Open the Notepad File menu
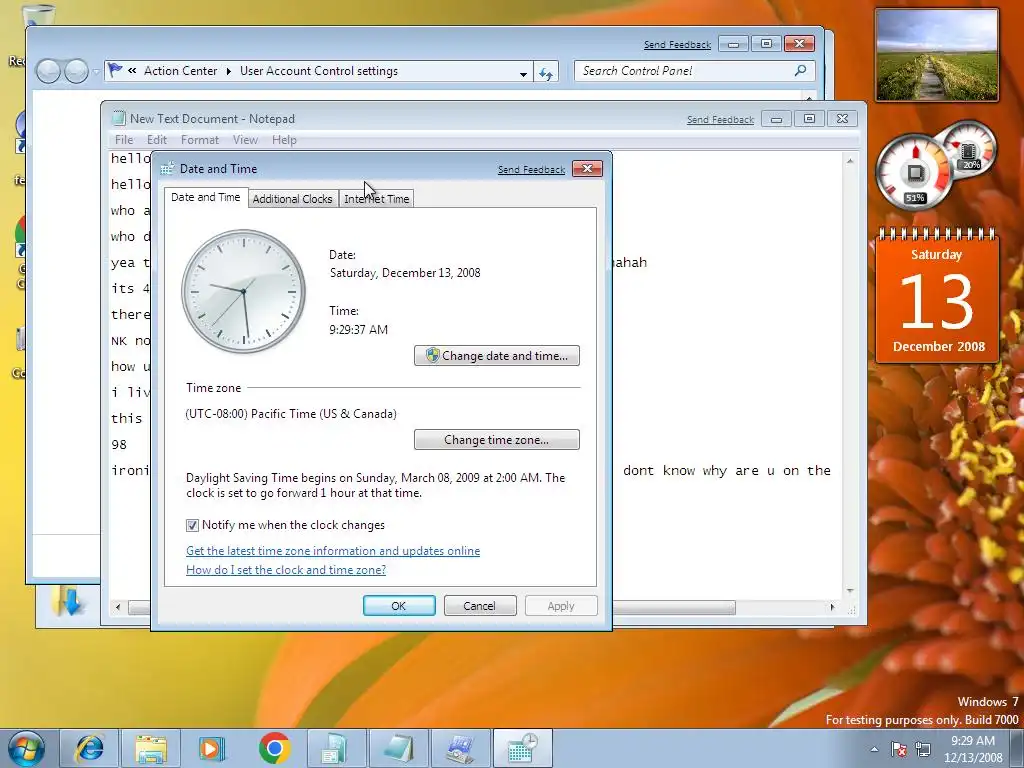Viewport: 1024px width, 768px height. [124, 140]
